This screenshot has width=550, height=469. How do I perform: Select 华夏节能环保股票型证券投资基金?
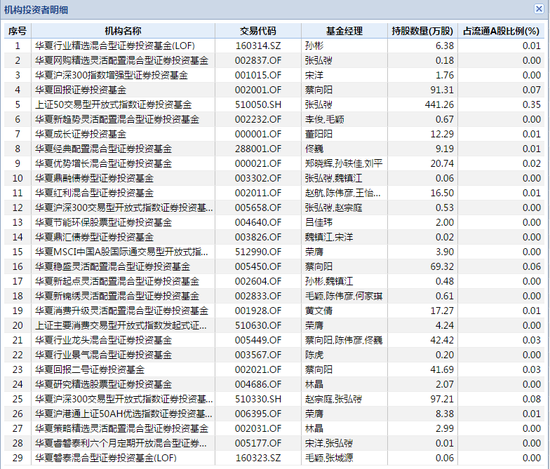(x=274, y=222)
